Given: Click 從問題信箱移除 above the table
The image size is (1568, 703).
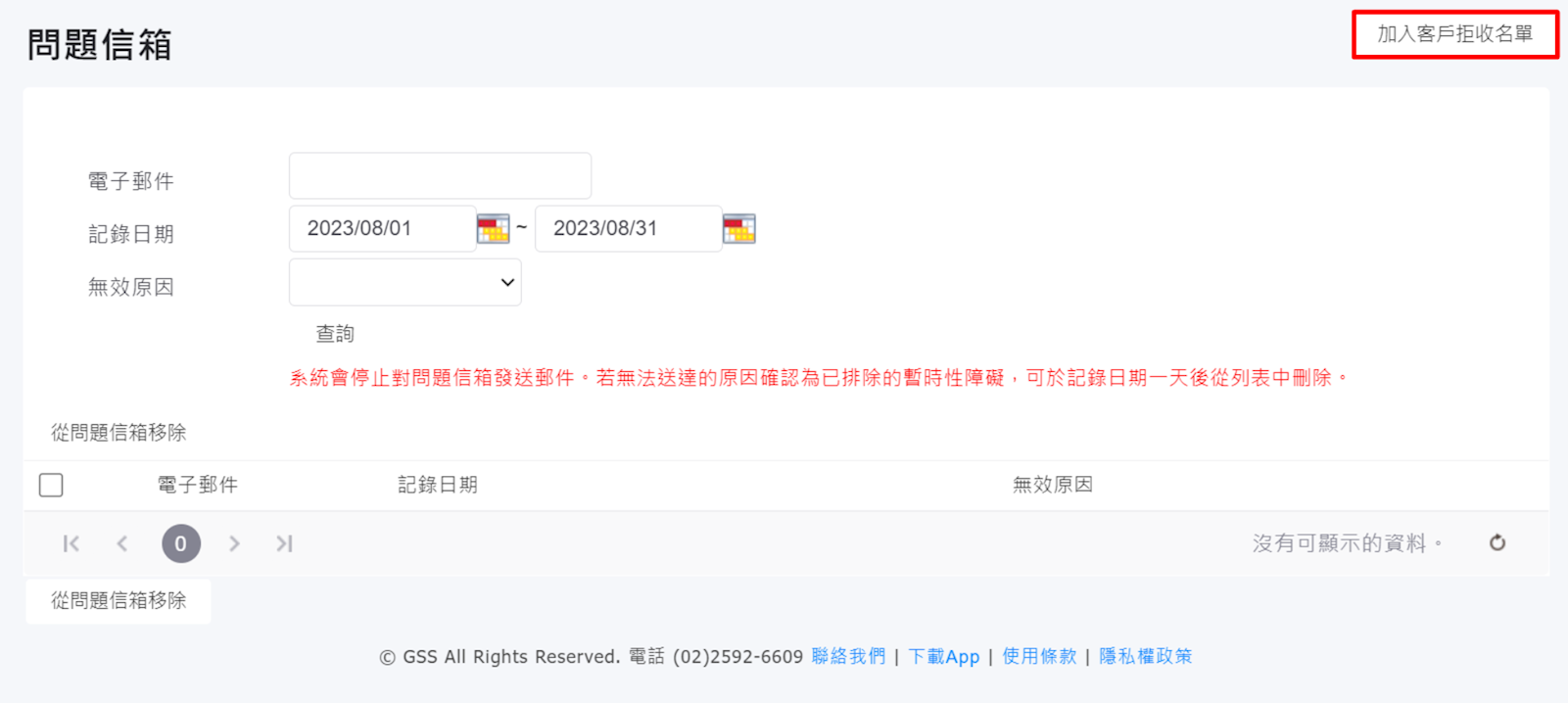Looking at the screenshot, I should coord(119,433).
